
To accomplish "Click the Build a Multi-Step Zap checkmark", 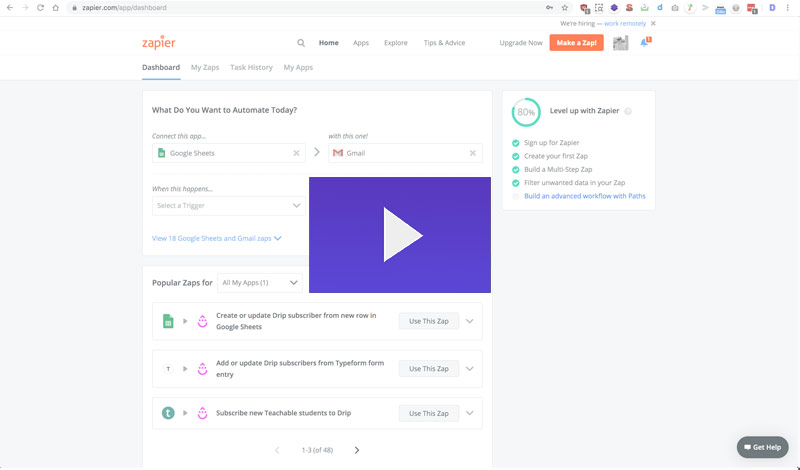I will 516,169.
